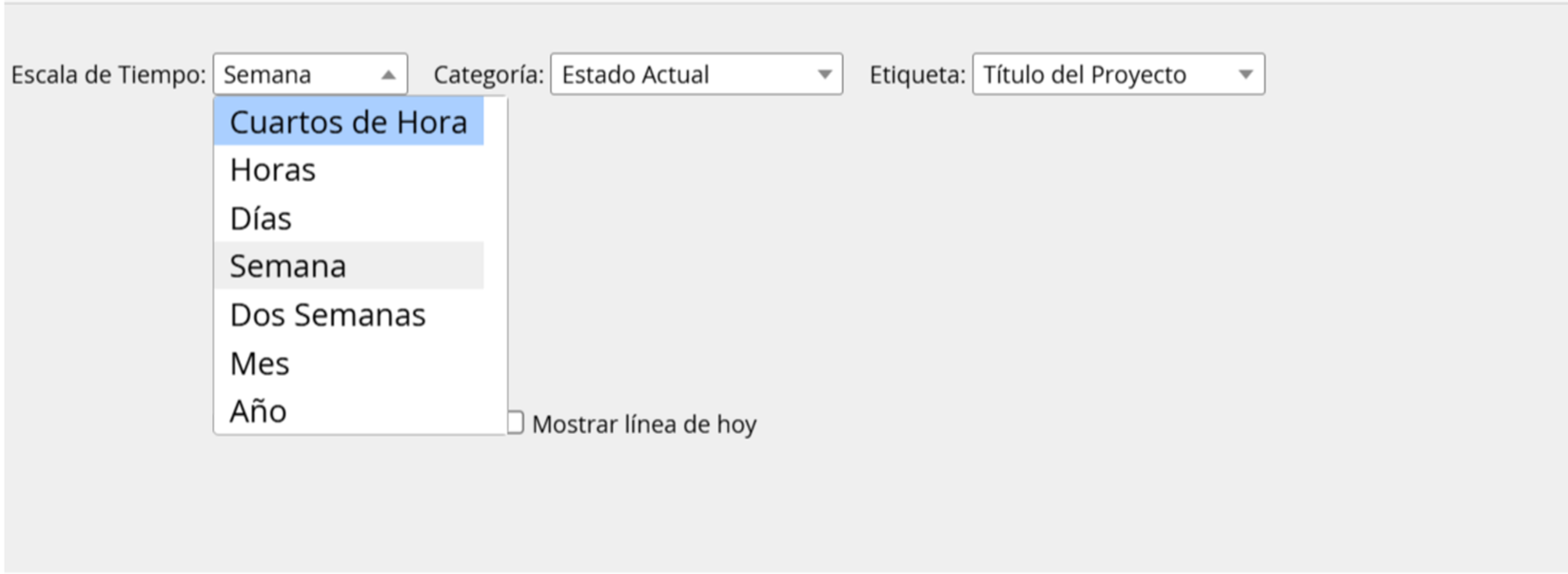Screen dimensions: 1568x574
Task: Click the 'Etiqueta:' field label
Action: pyautogui.click(x=917, y=74)
